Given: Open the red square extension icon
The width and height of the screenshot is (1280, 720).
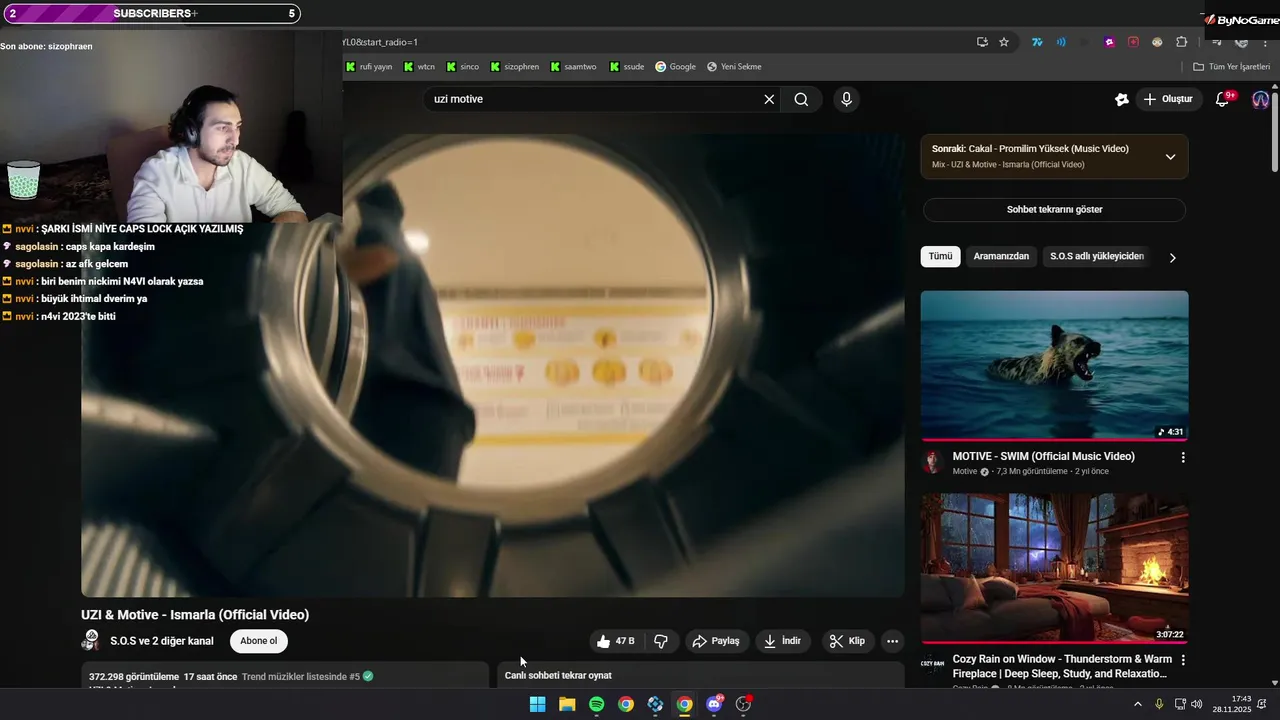Looking at the screenshot, I should (x=1133, y=42).
